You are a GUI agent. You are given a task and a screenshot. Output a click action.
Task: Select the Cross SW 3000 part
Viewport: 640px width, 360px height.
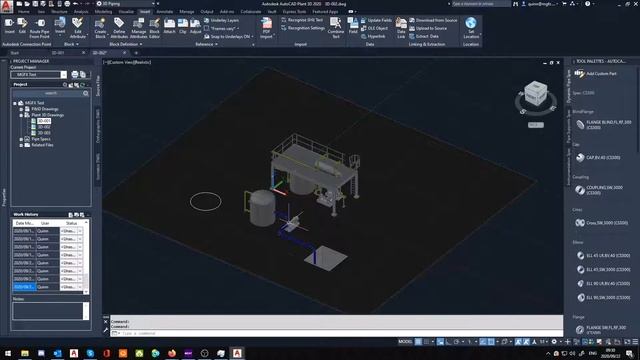(601, 223)
